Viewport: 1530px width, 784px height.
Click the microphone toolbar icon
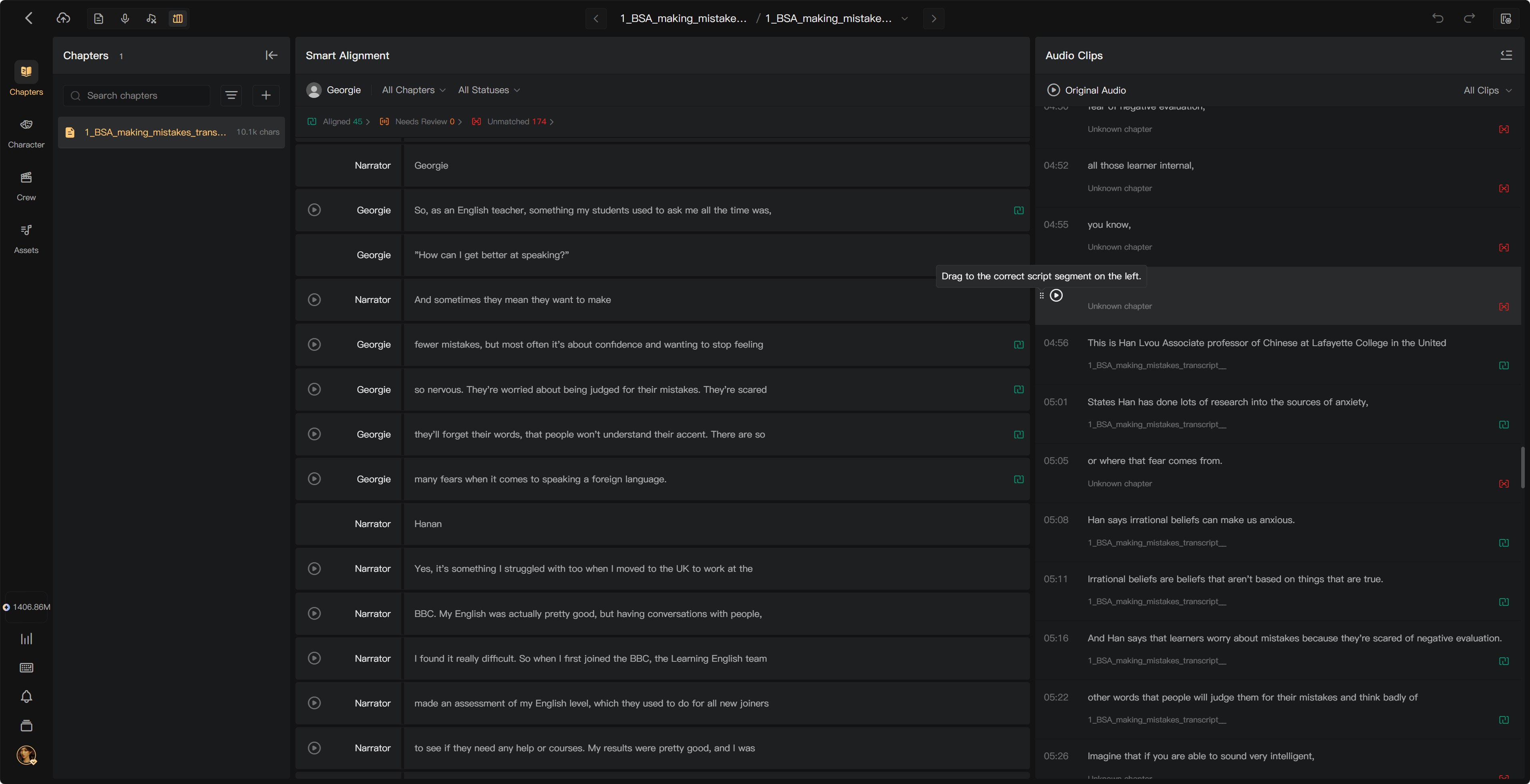click(125, 18)
